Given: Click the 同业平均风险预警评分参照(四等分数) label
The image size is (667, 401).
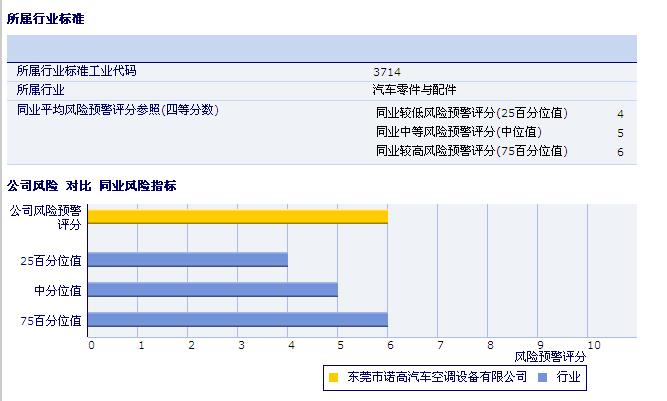Looking at the screenshot, I should (117, 109).
